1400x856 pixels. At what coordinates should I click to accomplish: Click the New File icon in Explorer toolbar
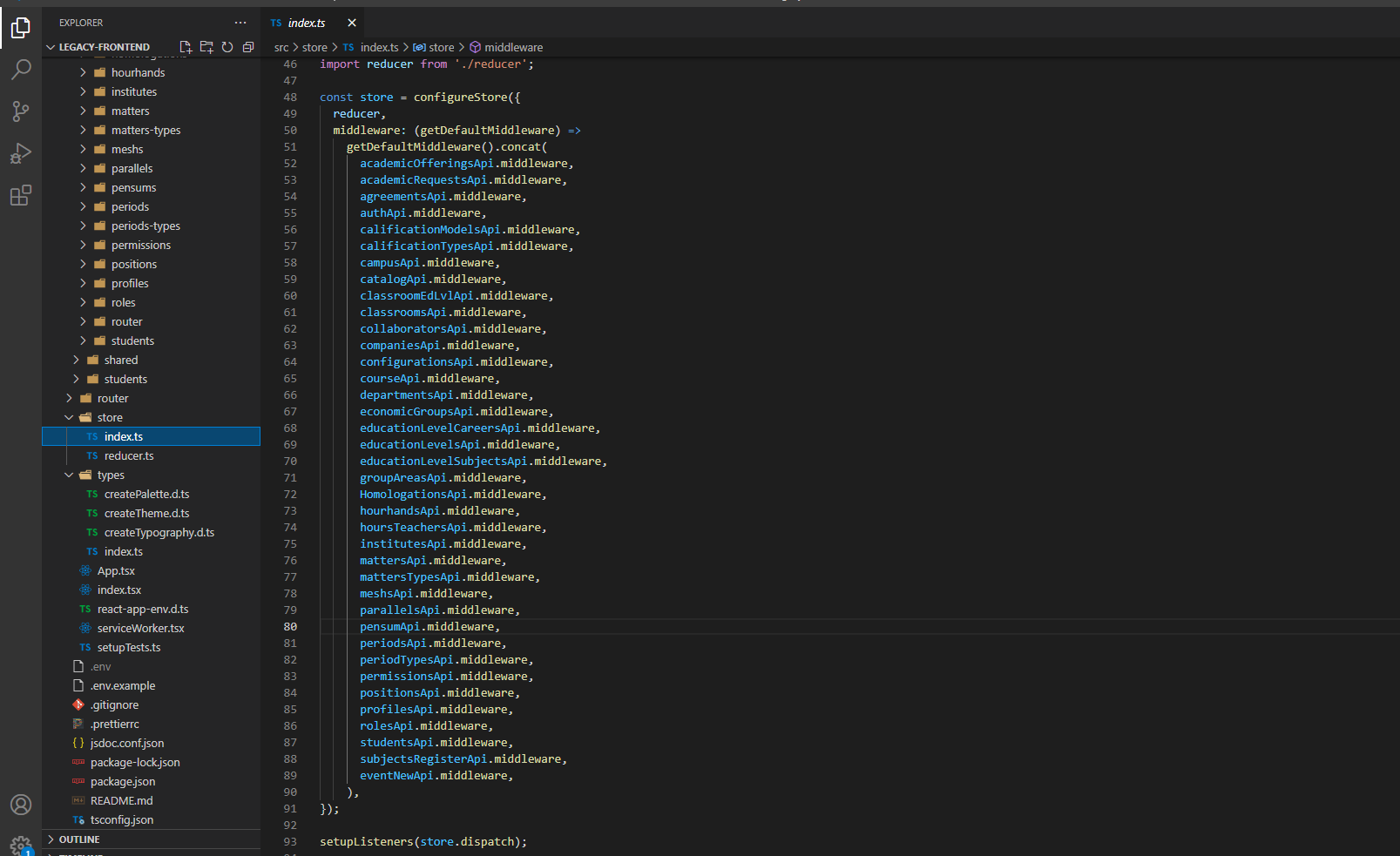point(185,46)
